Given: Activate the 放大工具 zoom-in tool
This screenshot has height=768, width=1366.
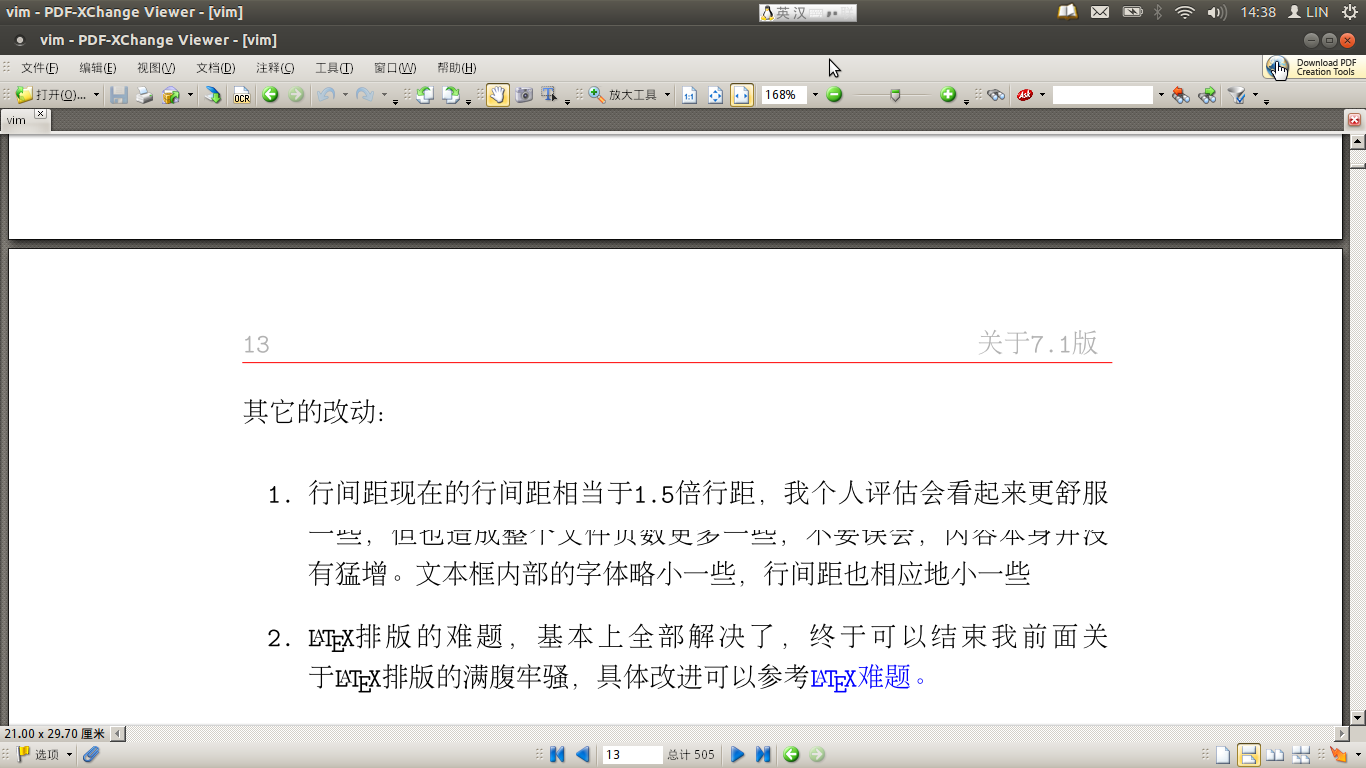Looking at the screenshot, I should 623,95.
